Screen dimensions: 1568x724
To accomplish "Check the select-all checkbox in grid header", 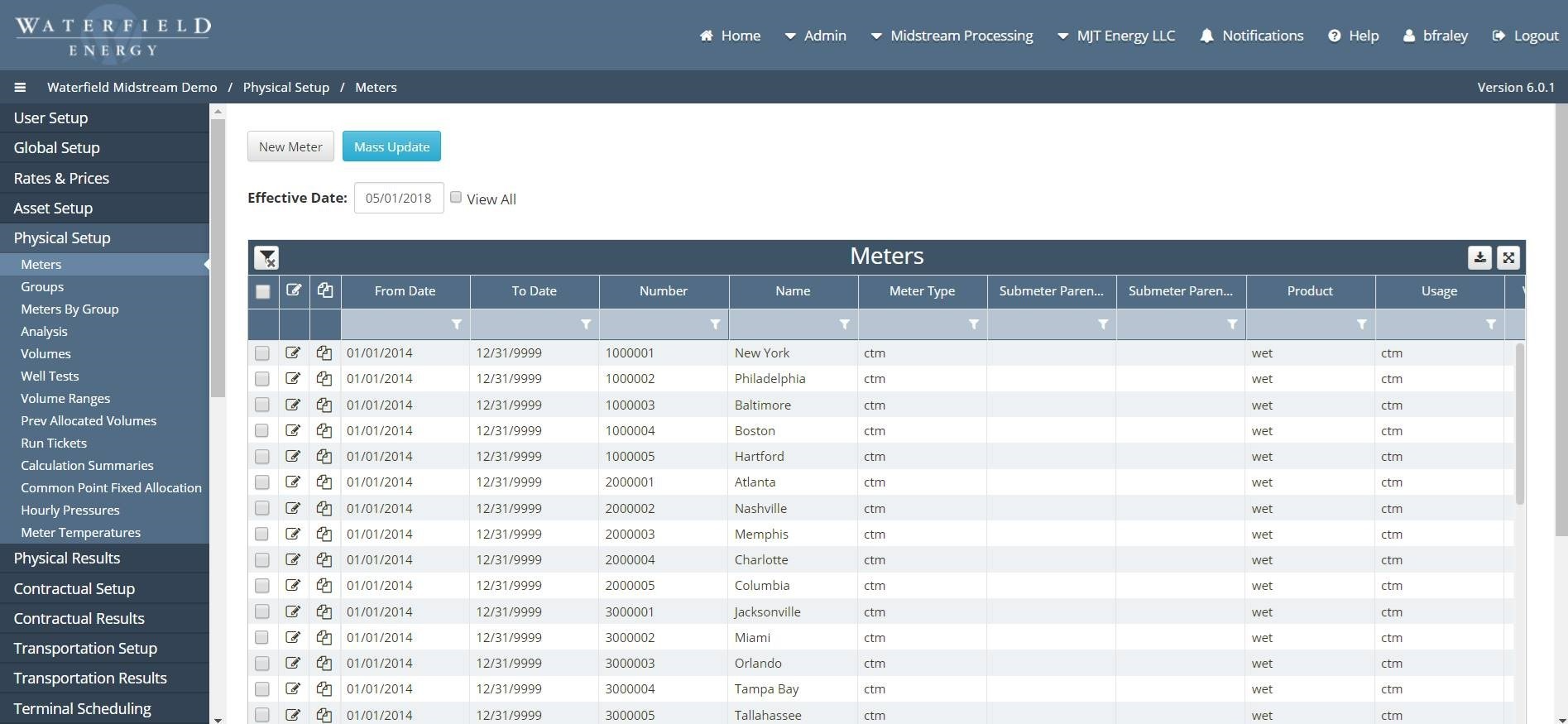I will tap(263, 291).
